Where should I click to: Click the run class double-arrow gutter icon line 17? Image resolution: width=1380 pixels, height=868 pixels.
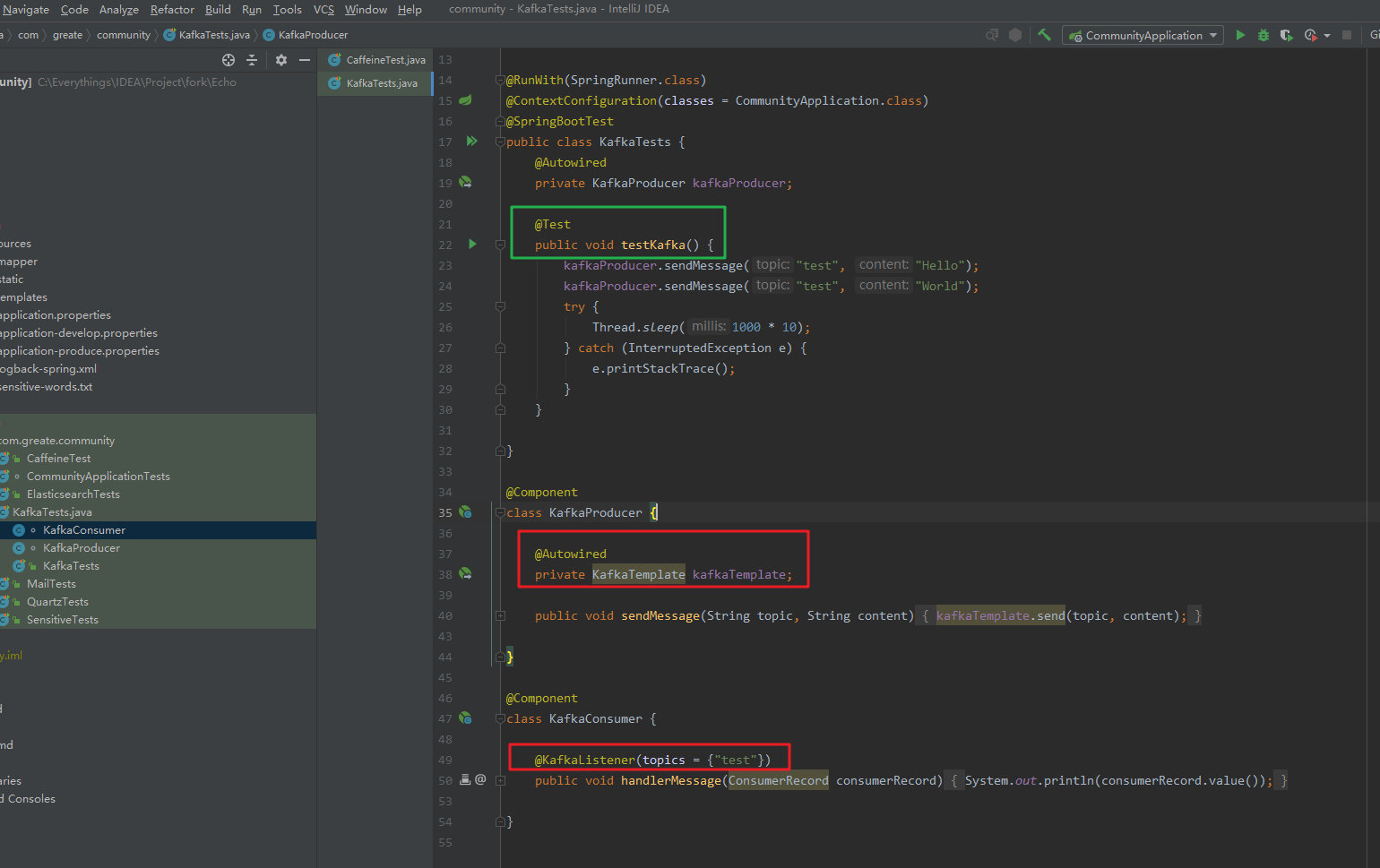tap(471, 141)
